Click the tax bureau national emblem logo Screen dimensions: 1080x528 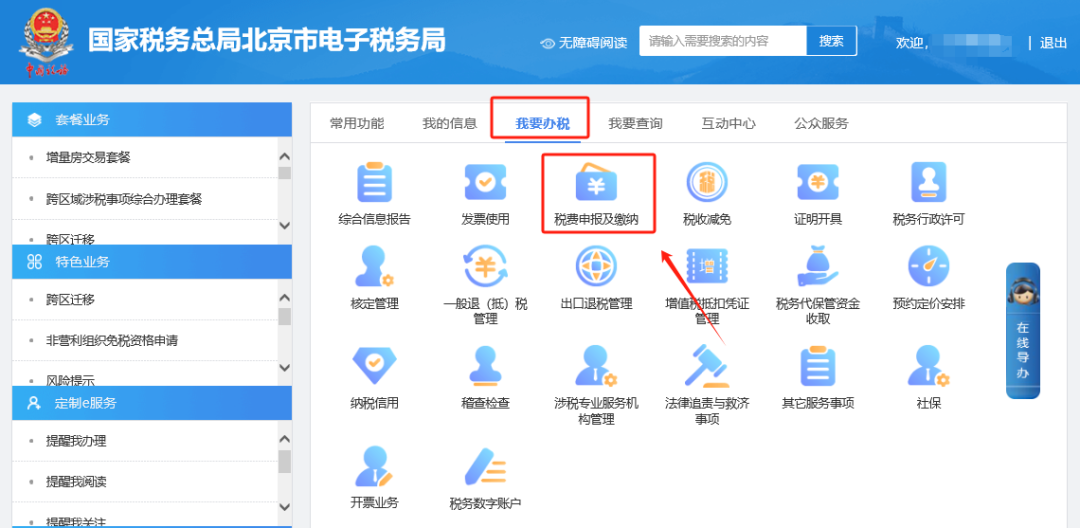coord(45,41)
